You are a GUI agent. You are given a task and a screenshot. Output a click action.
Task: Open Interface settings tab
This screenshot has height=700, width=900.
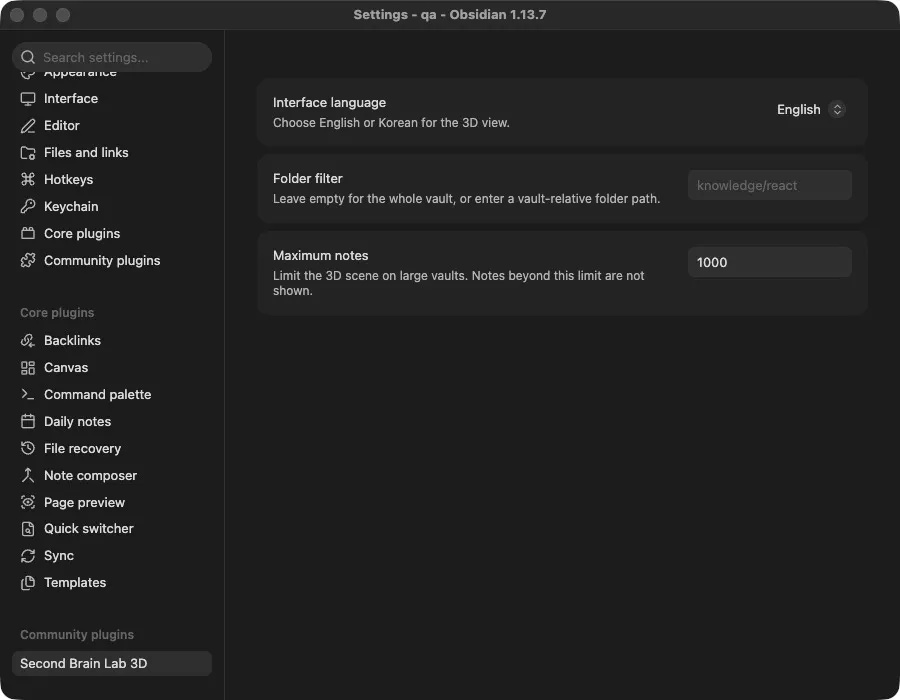112,99
